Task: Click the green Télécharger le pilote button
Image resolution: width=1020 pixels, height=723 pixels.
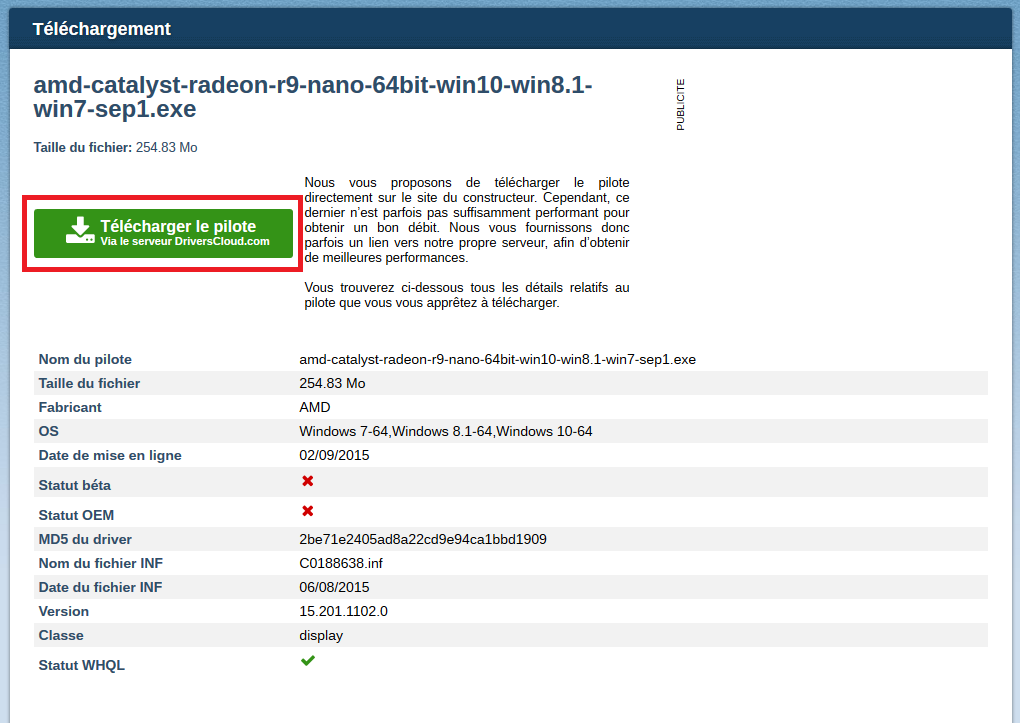Action: pos(164,233)
